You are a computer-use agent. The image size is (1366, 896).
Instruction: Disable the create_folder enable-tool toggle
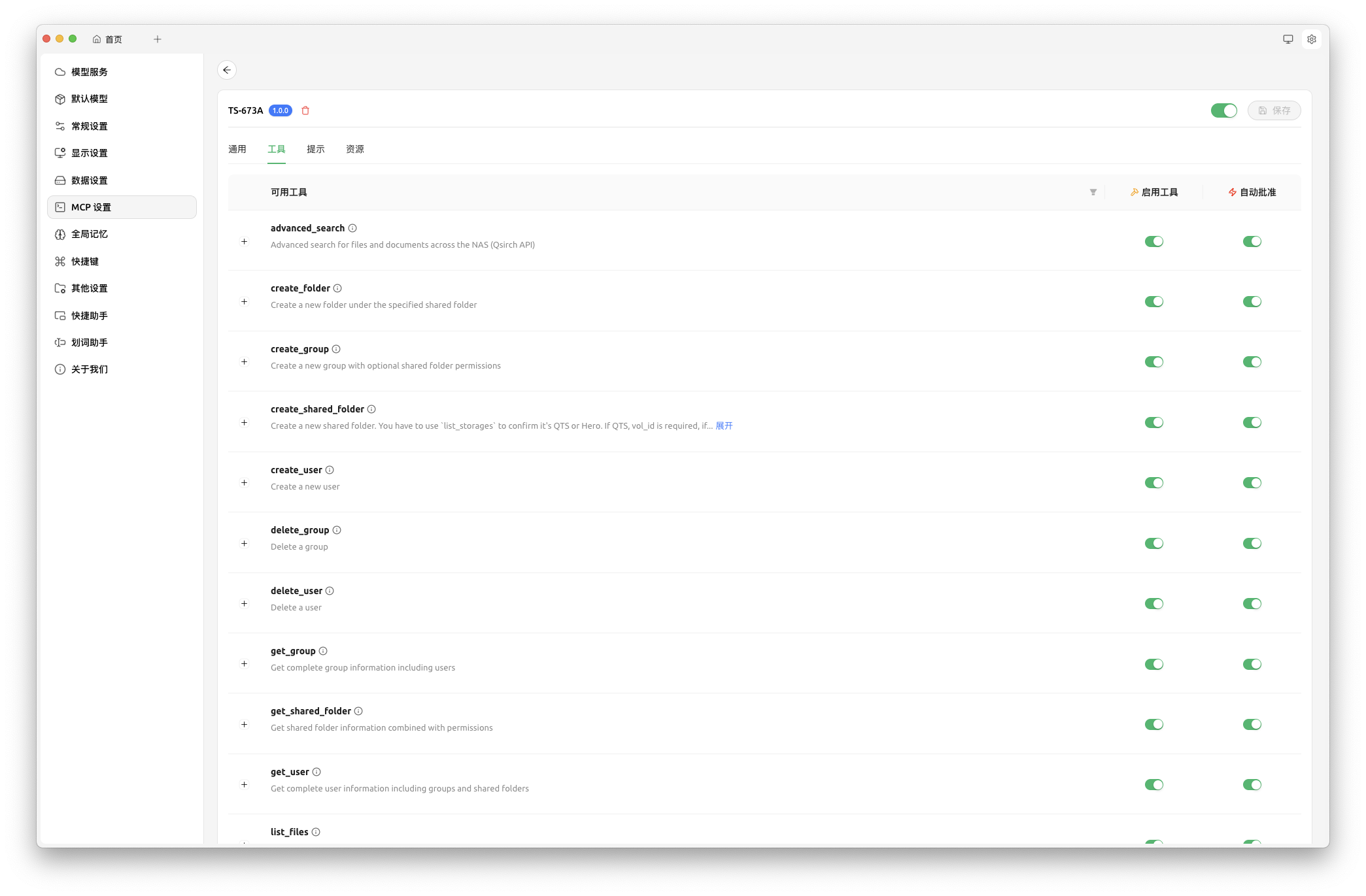(1153, 302)
